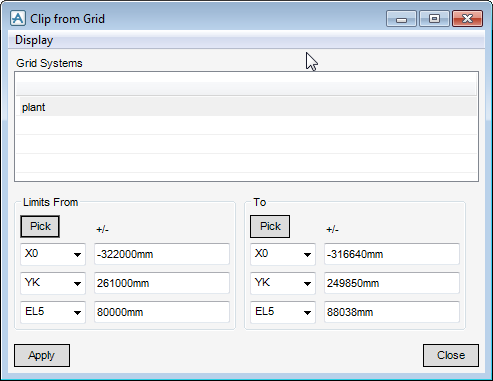Click the 88038mm offset field
The height and width of the screenshot is (381, 493).
[x=392, y=312]
